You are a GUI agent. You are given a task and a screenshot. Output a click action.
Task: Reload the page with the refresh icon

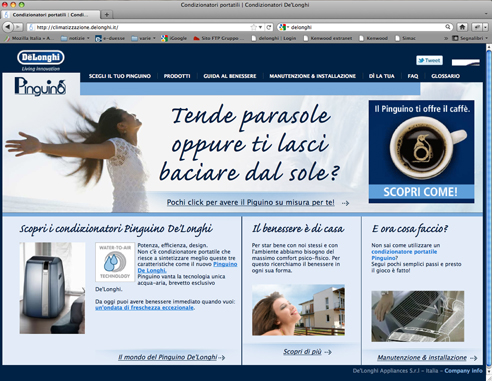269,27
